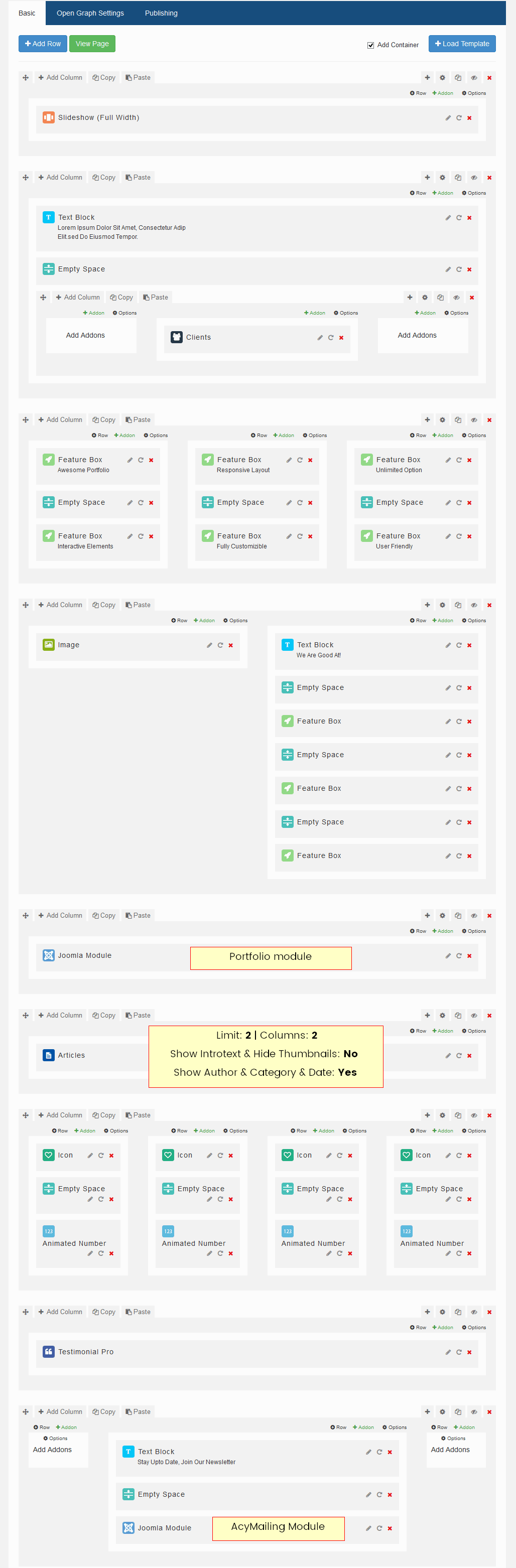
Task: Toggle visibility eye of the Articles row
Action: pos(473,1015)
